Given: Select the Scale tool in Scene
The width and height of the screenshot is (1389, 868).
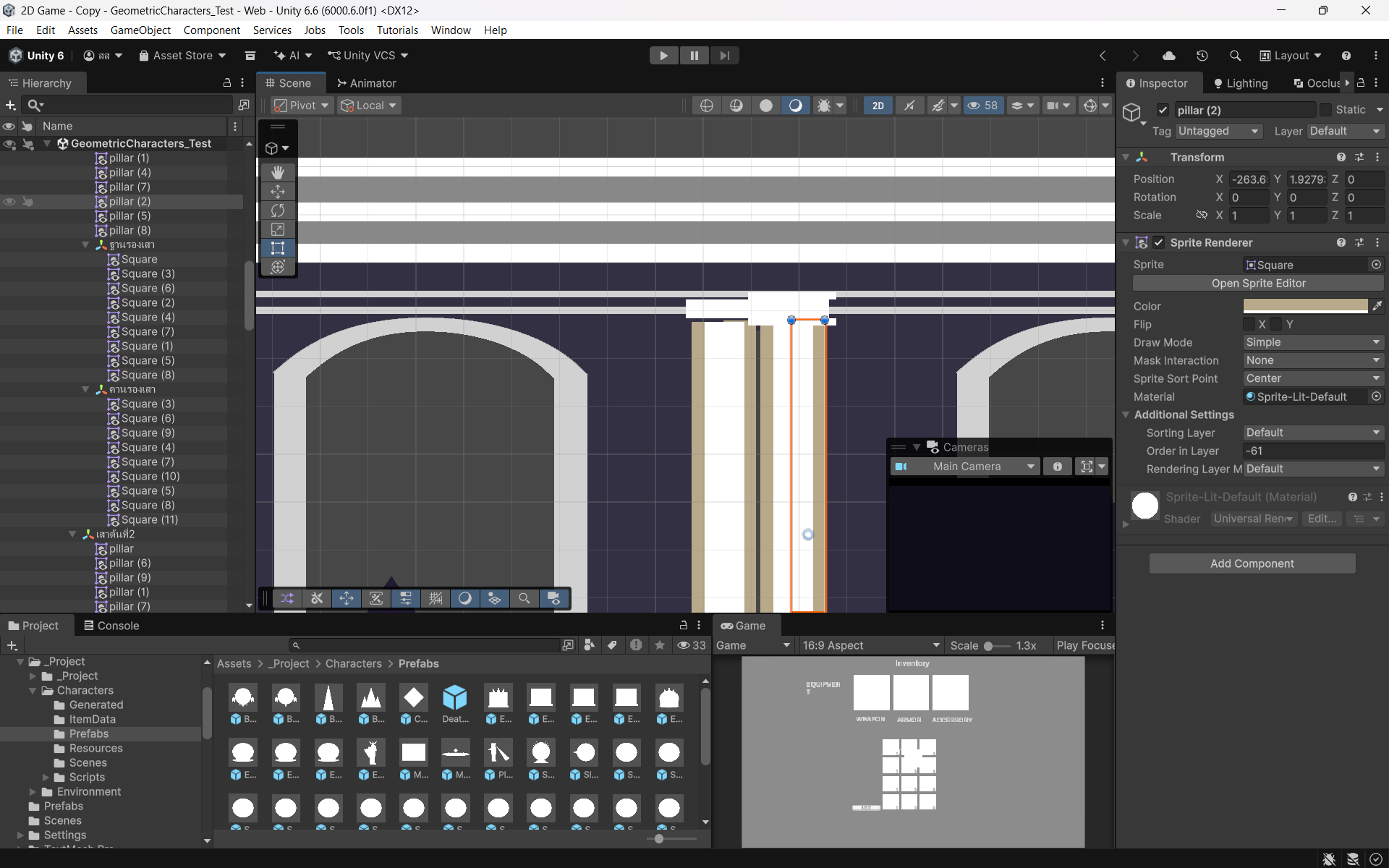Looking at the screenshot, I should (x=278, y=229).
